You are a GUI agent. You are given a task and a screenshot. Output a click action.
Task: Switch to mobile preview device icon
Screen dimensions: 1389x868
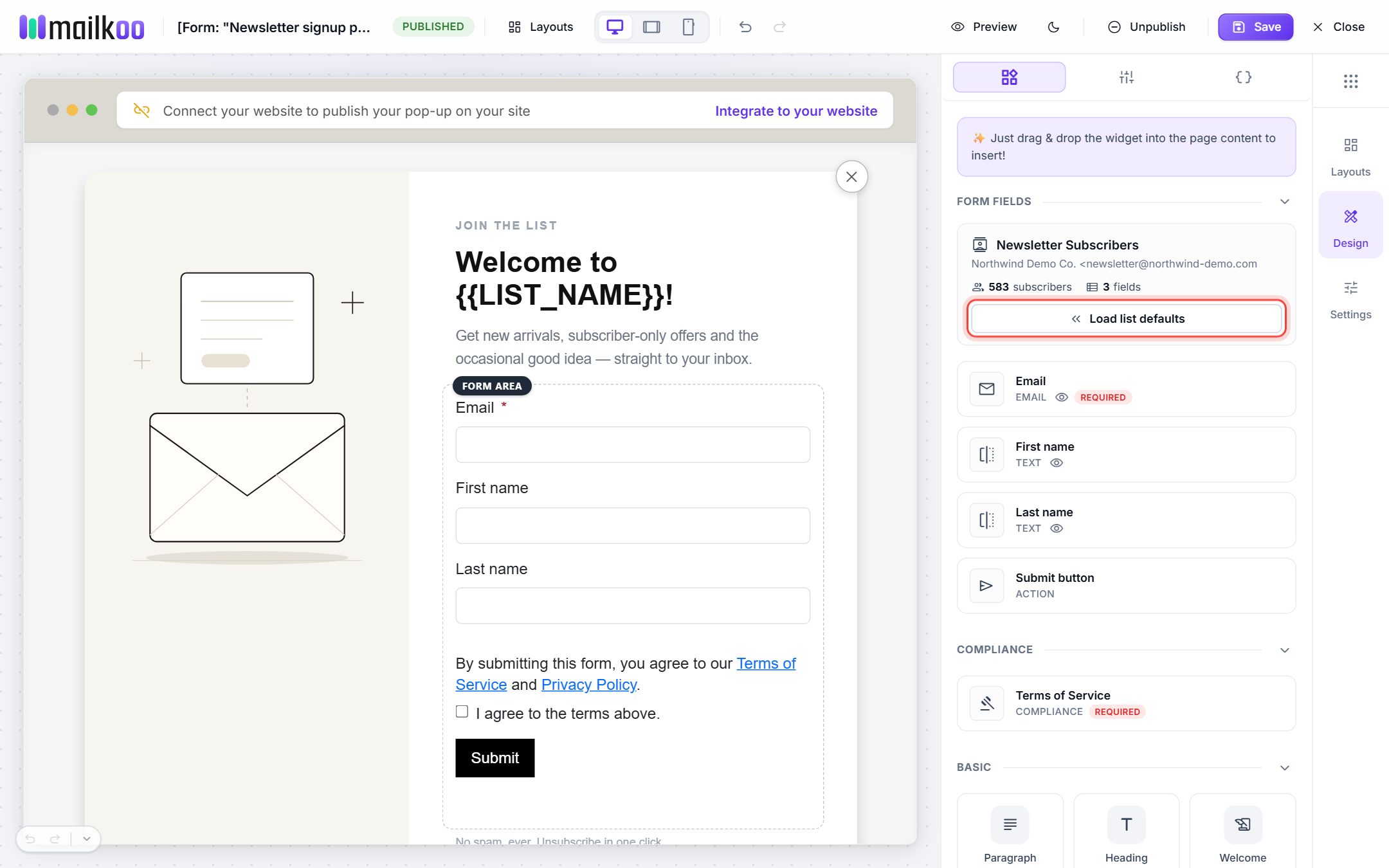coord(688,27)
